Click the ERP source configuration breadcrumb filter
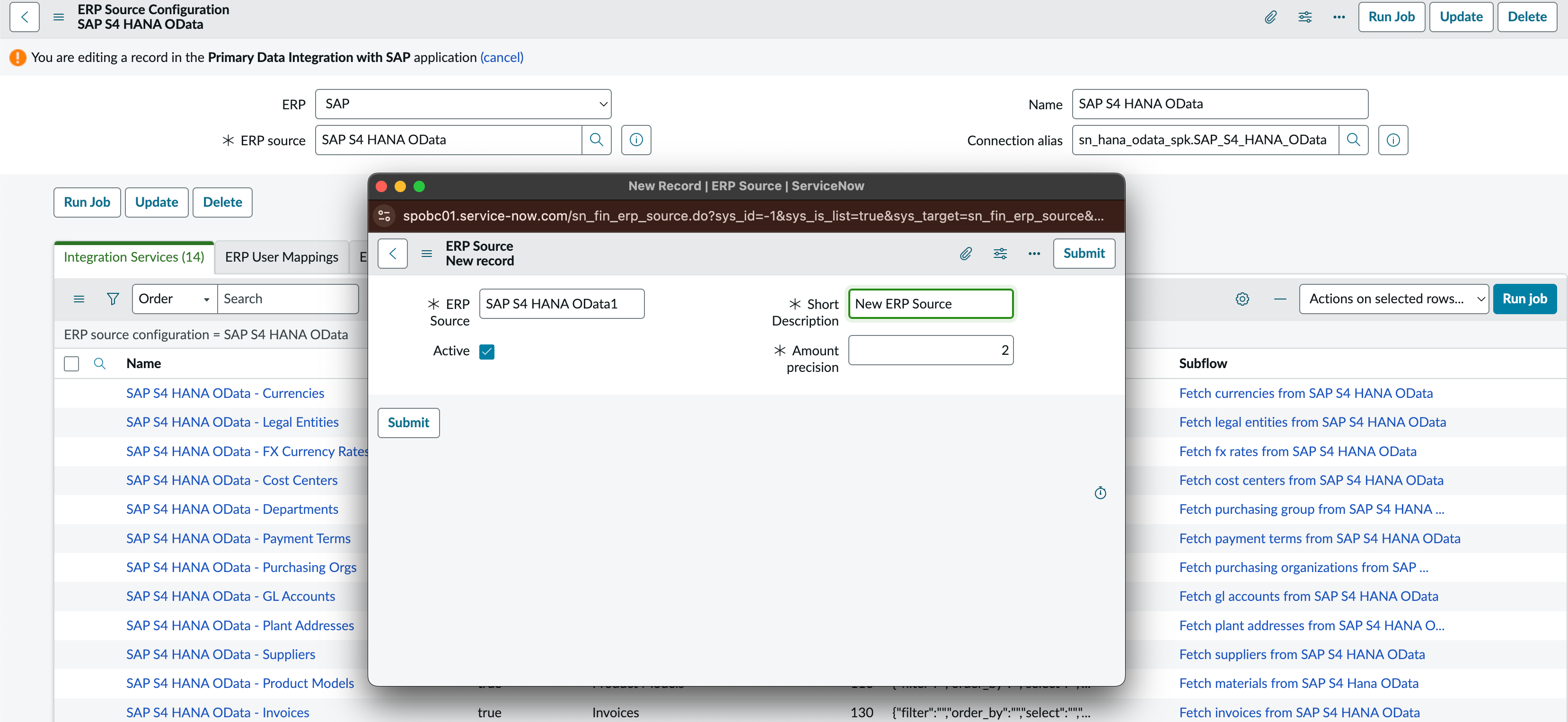This screenshot has width=1568, height=722. [x=206, y=335]
